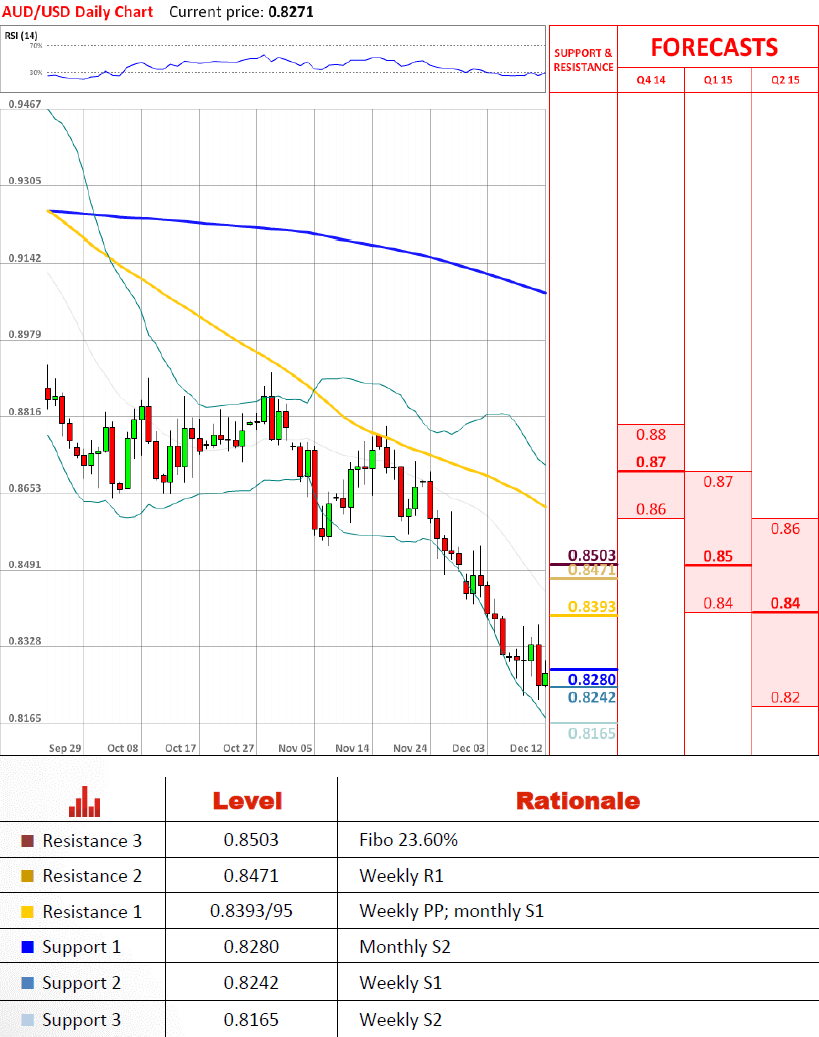The image size is (819, 1037).
Task: Click the Support 3 light-blue color swatch
Action: (x=27, y=1019)
